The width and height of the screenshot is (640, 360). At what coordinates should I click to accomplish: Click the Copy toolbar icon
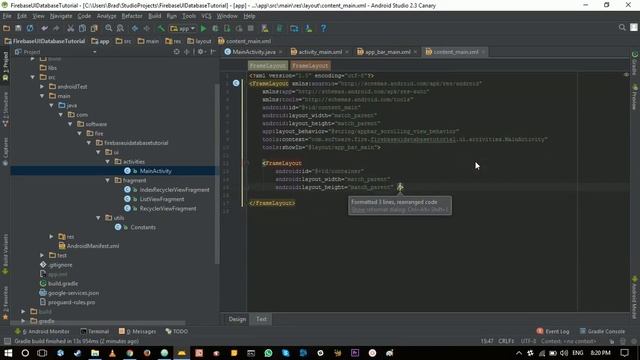82,29
